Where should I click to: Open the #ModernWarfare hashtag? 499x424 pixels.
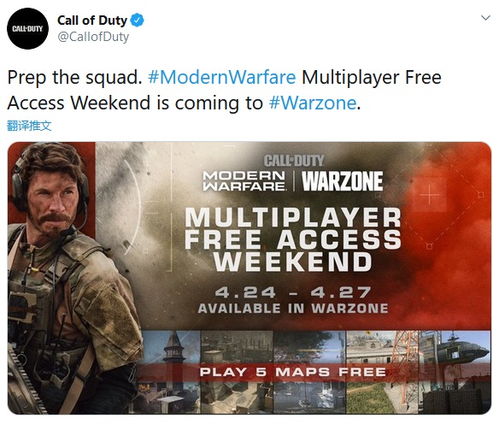point(222,77)
